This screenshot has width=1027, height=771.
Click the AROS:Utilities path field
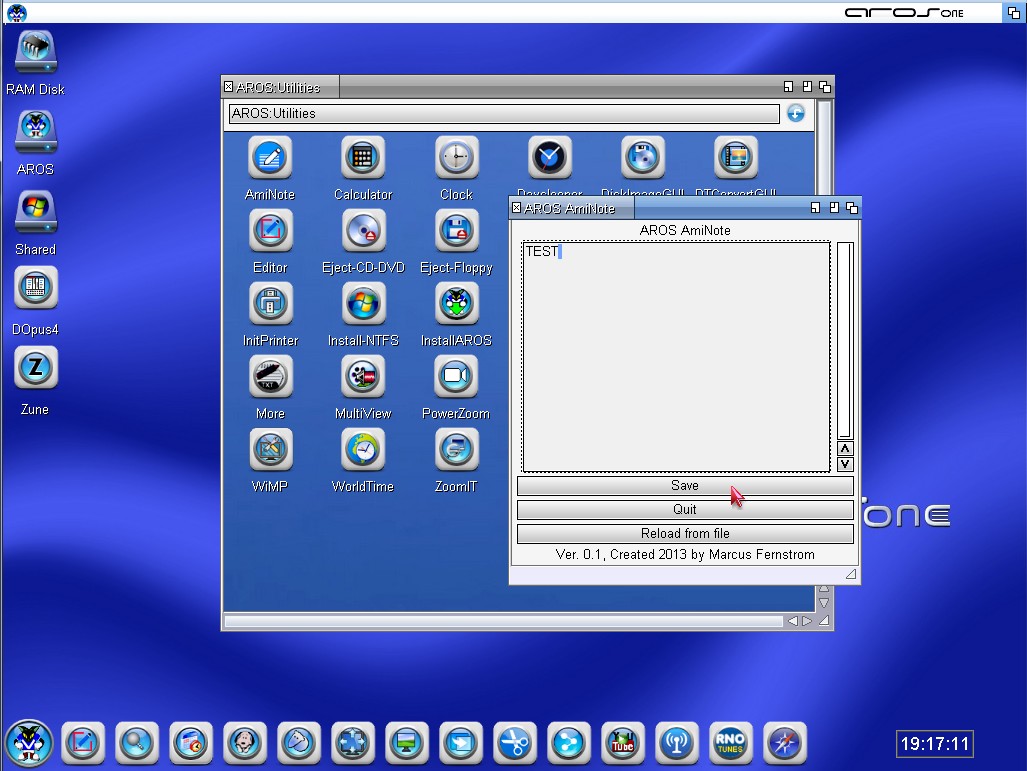click(504, 114)
